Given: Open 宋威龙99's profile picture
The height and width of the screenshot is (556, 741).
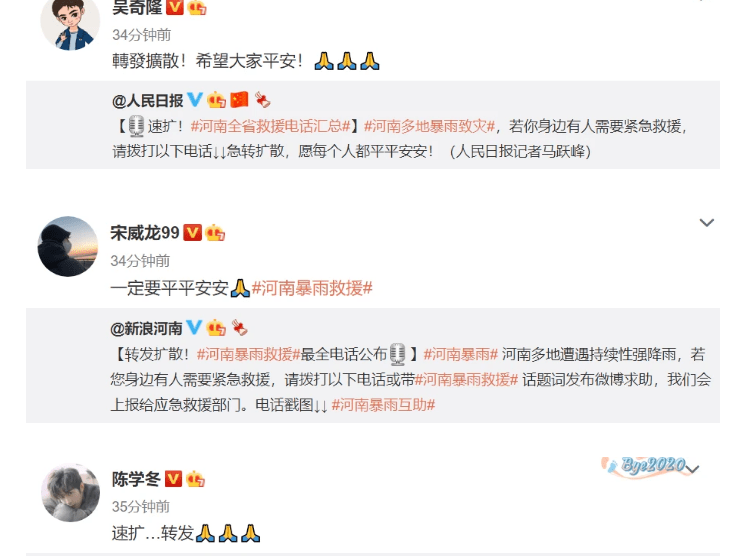Looking at the screenshot, I should pos(68,246).
